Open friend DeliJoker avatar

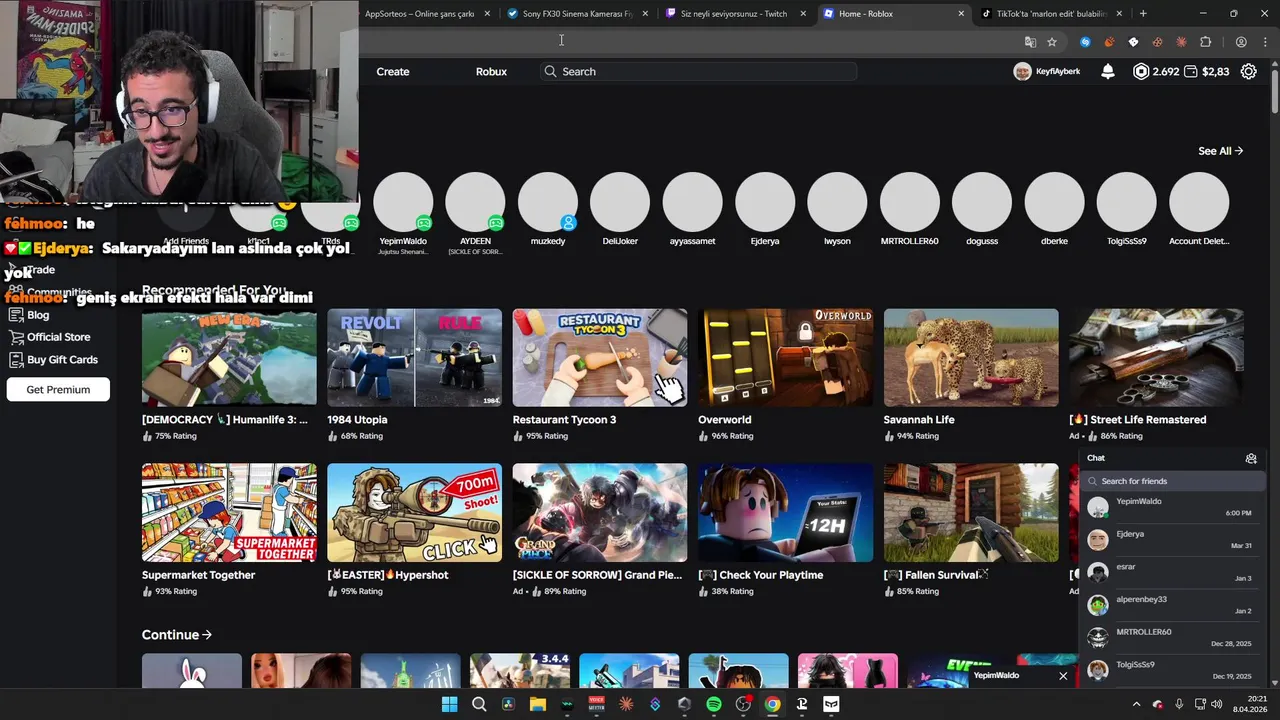pos(620,202)
